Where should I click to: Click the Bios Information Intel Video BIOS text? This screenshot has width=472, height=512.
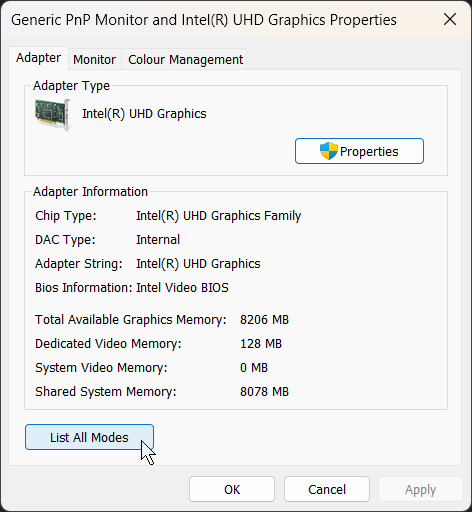click(182, 288)
